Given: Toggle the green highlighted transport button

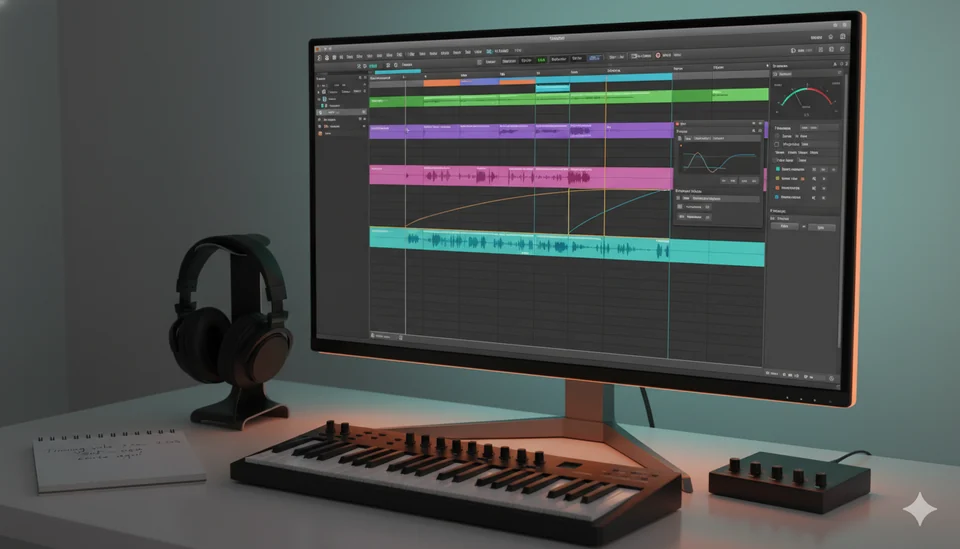Looking at the screenshot, I should click(541, 59).
